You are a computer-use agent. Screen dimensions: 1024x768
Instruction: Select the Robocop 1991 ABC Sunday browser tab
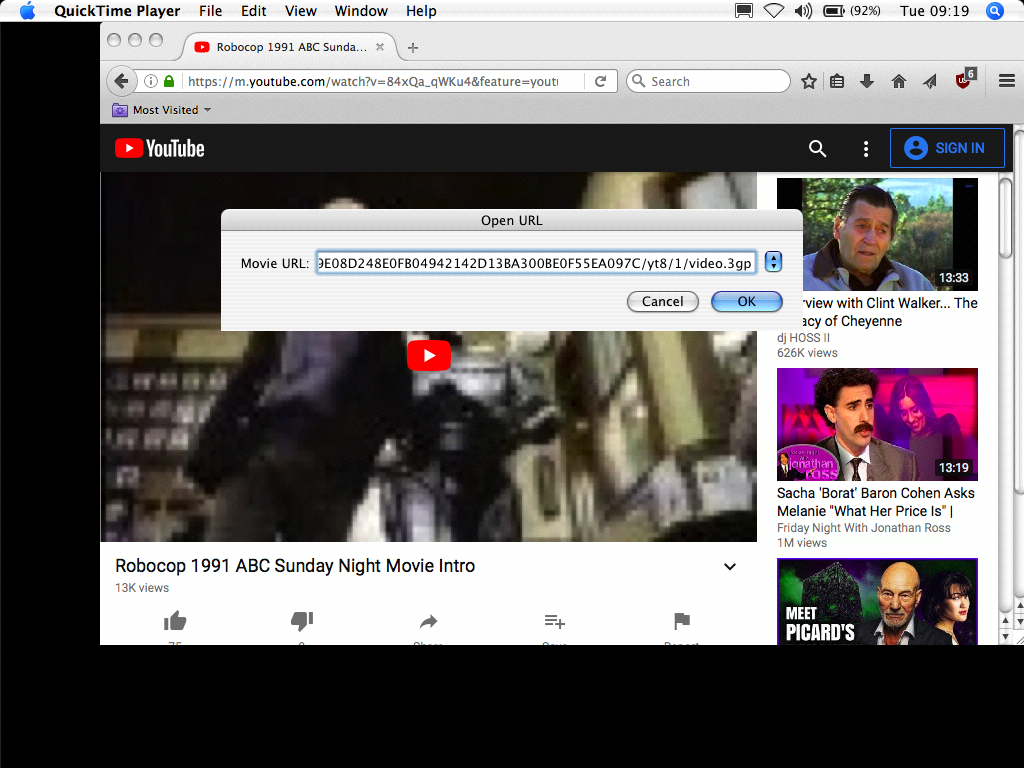(x=291, y=47)
